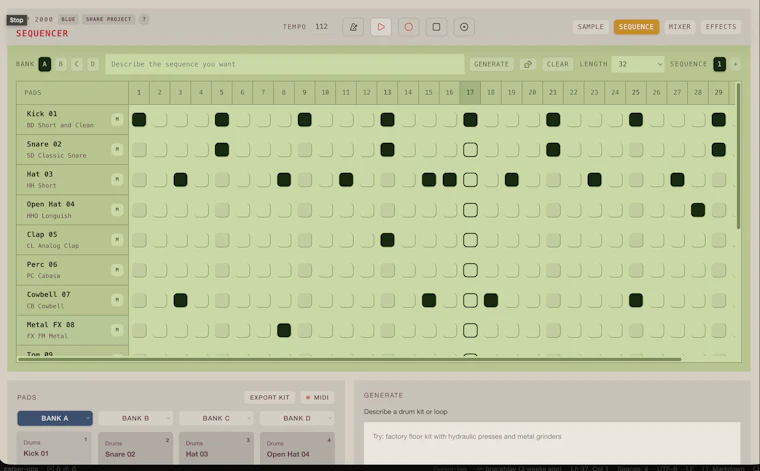The width and height of the screenshot is (760, 471).
Task: Mute the Clap 05 track
Action: click(x=117, y=239)
